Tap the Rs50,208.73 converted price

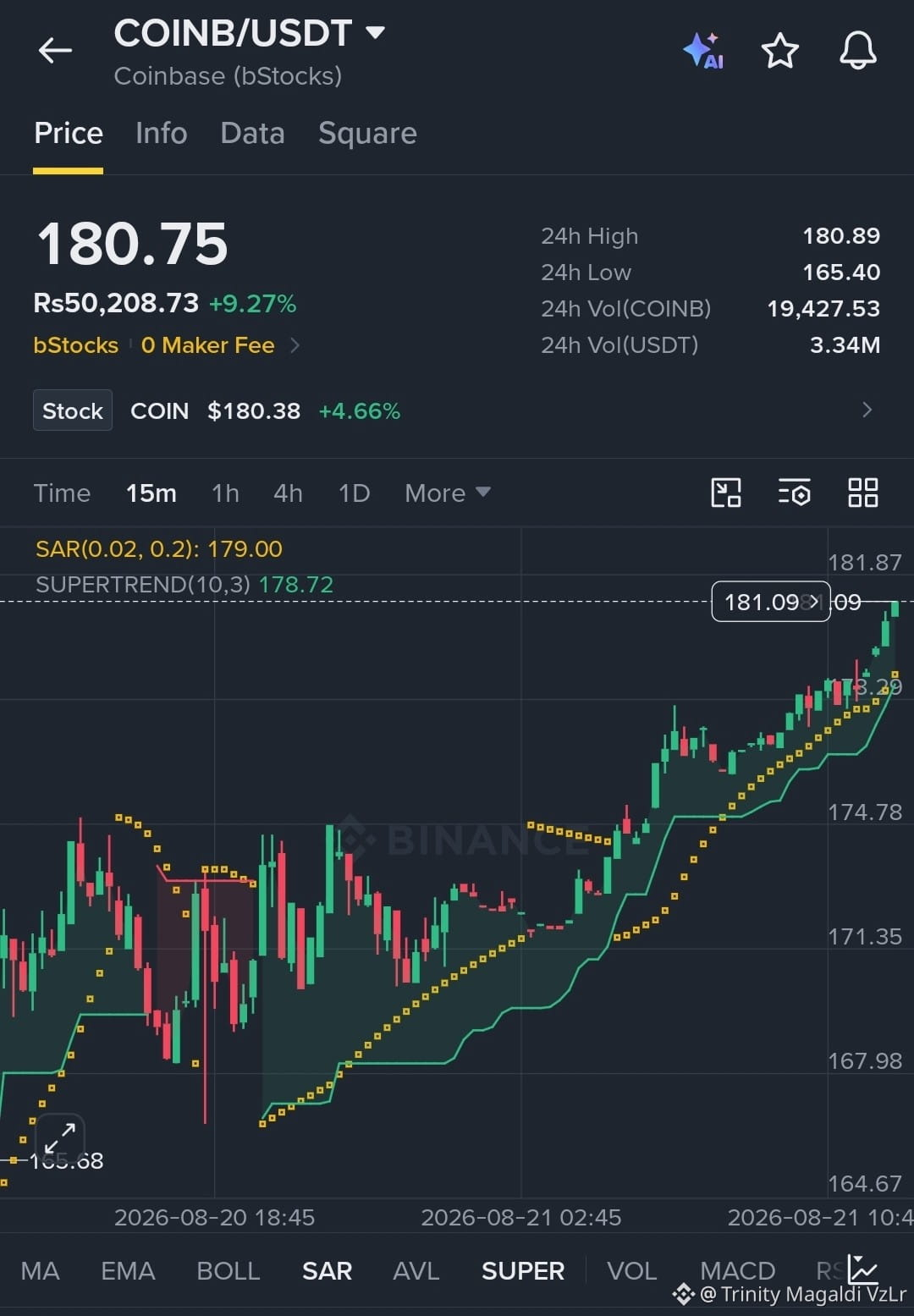point(116,303)
